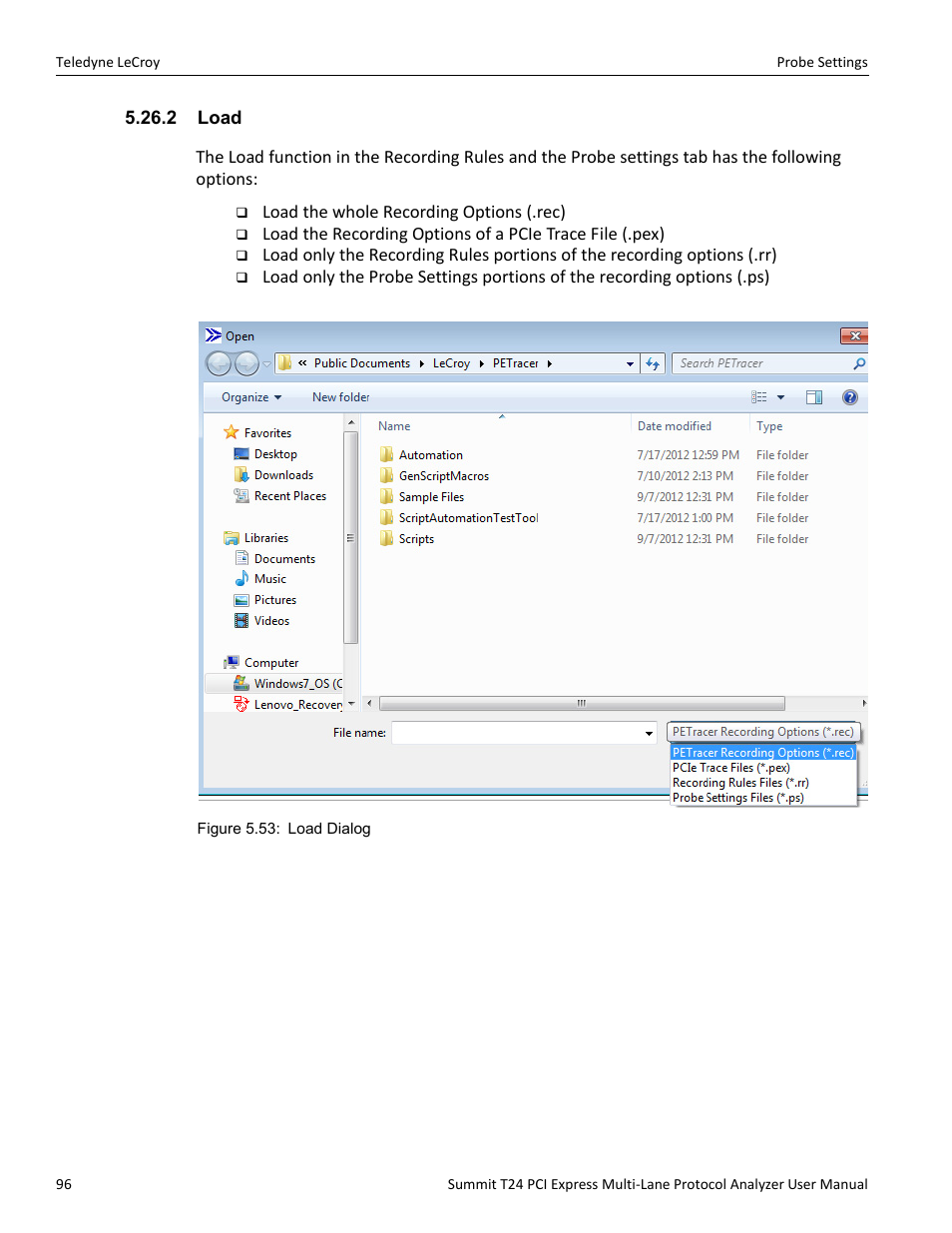Select PCIe Trace Files (*.pex) file type

point(730,767)
